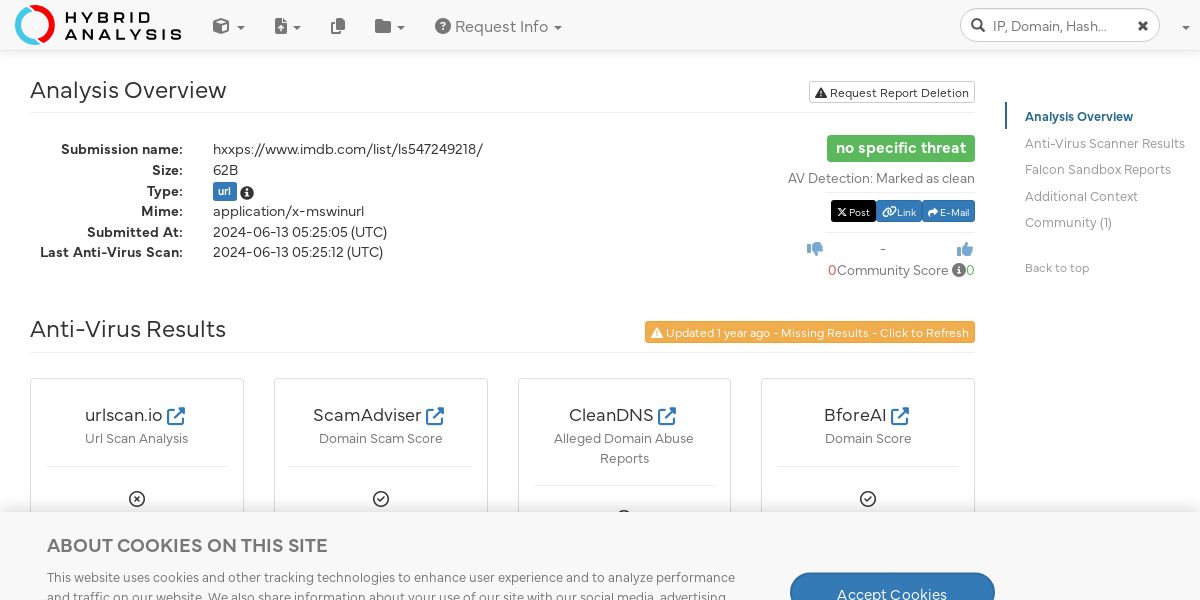Open urlscan.io external link icon
1200x600 pixels.
click(x=176, y=415)
